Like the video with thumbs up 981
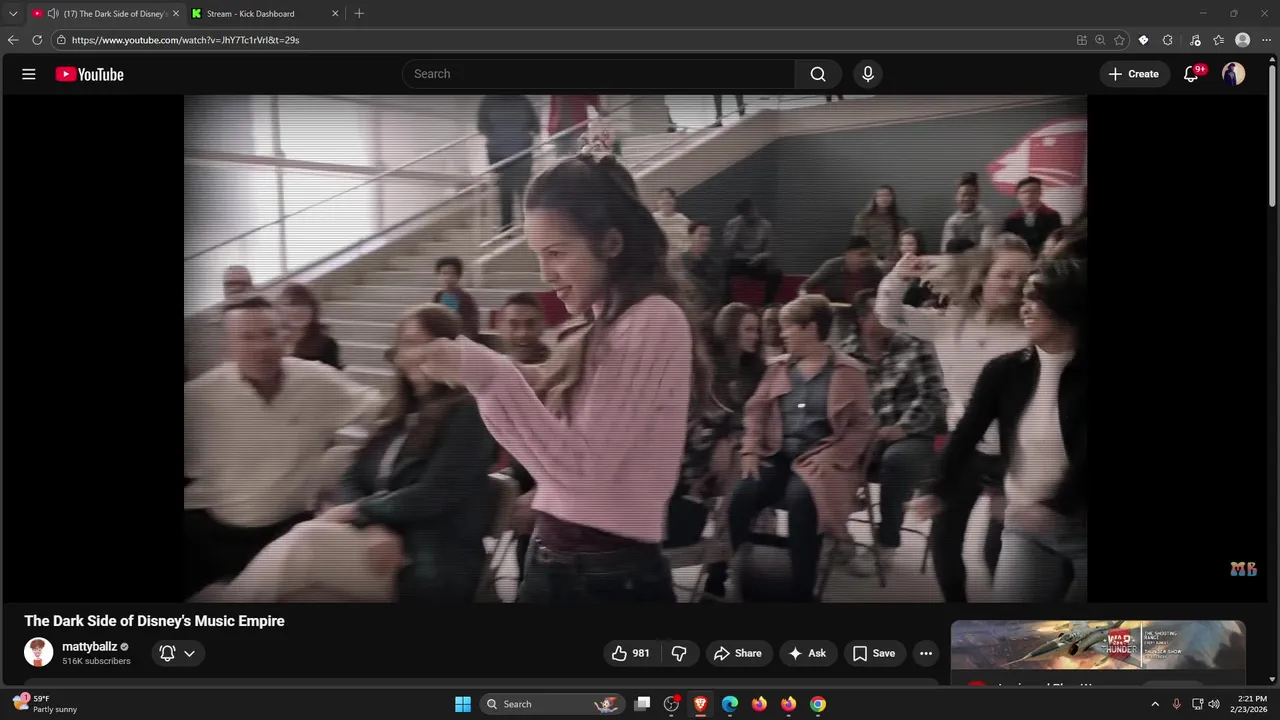Viewport: 1280px width, 720px height. pos(631,653)
